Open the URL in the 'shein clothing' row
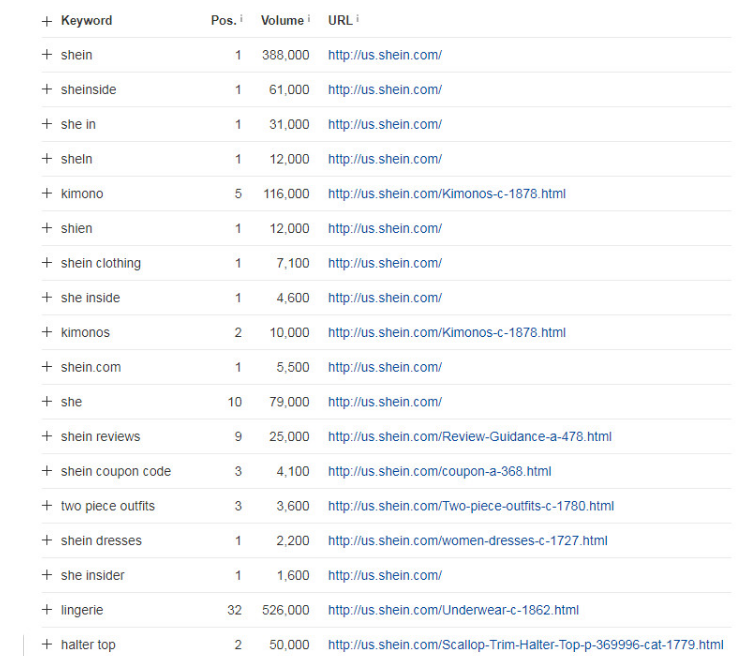Viewport: 742px width, 656px height. pos(385,263)
